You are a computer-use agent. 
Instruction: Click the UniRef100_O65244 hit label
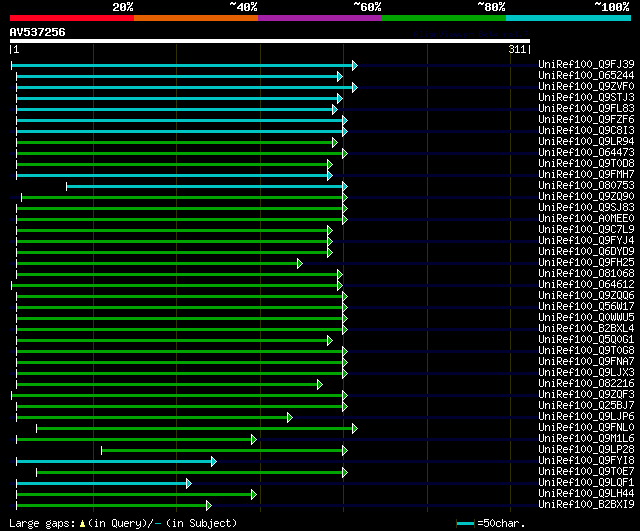tap(586, 75)
